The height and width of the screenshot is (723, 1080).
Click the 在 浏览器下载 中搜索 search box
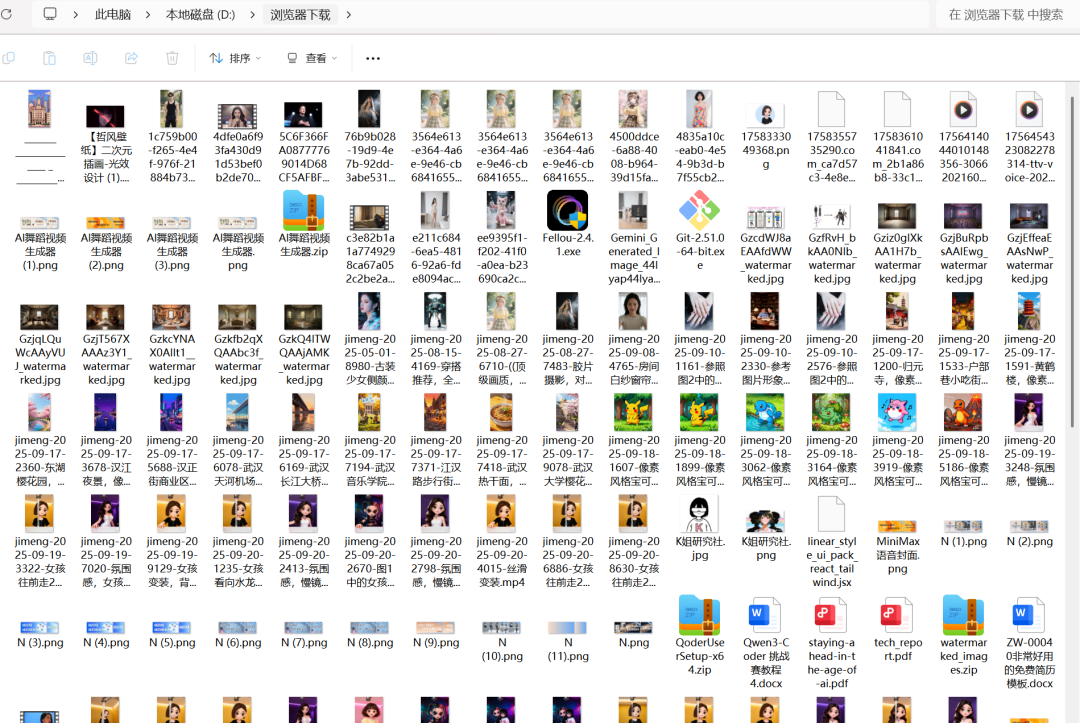point(1005,15)
